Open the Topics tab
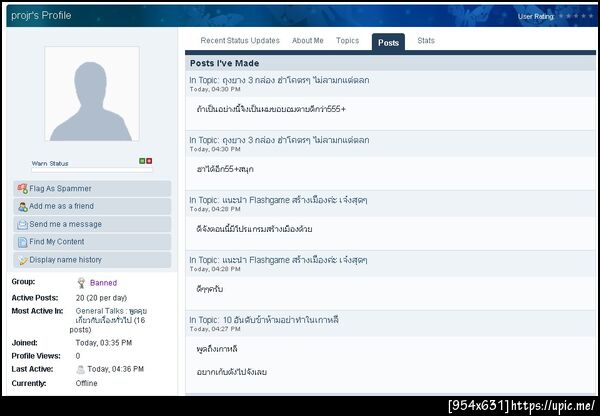Viewport: 600px width, 416px height. click(x=347, y=41)
